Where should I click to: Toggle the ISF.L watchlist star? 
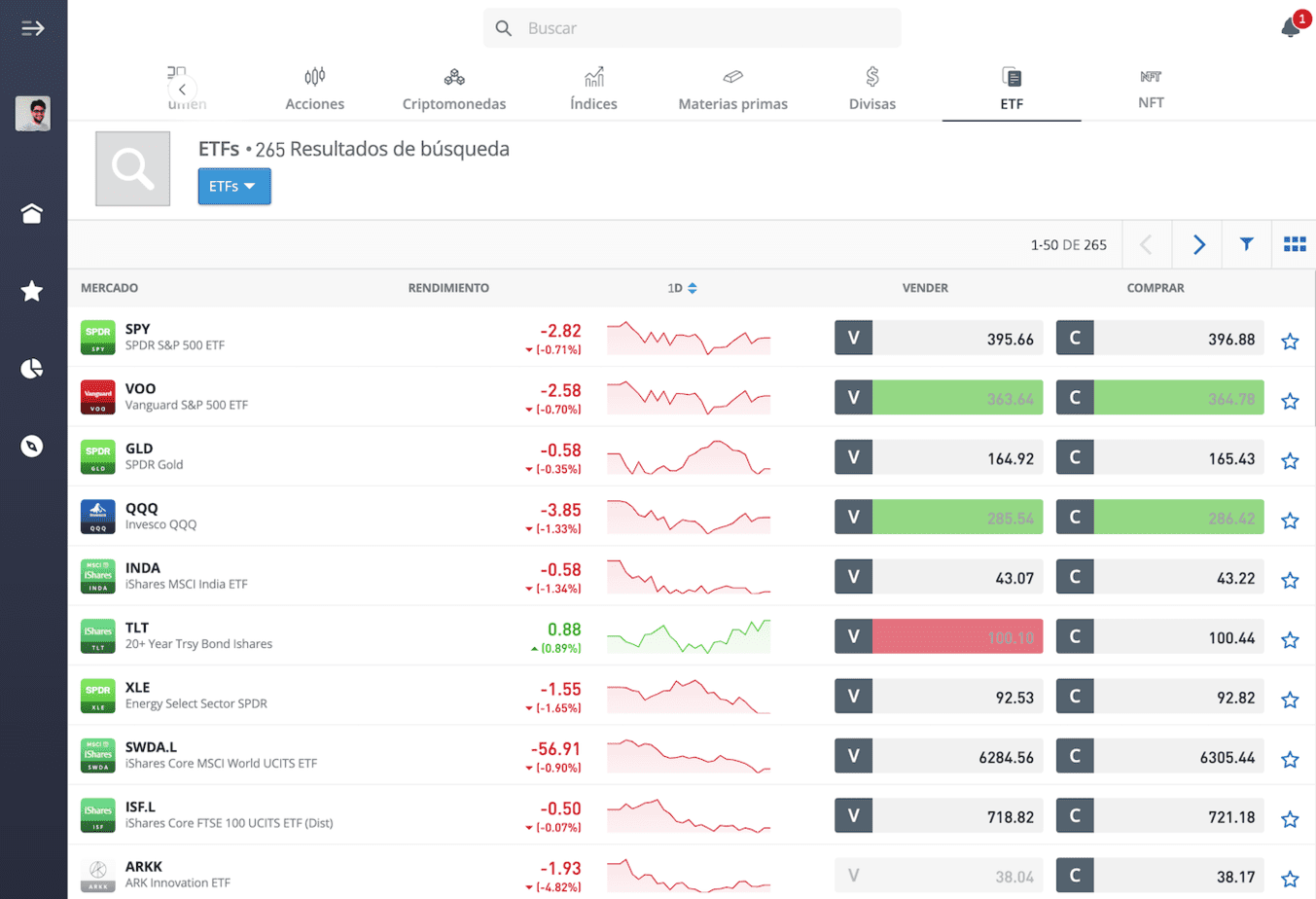click(x=1290, y=819)
